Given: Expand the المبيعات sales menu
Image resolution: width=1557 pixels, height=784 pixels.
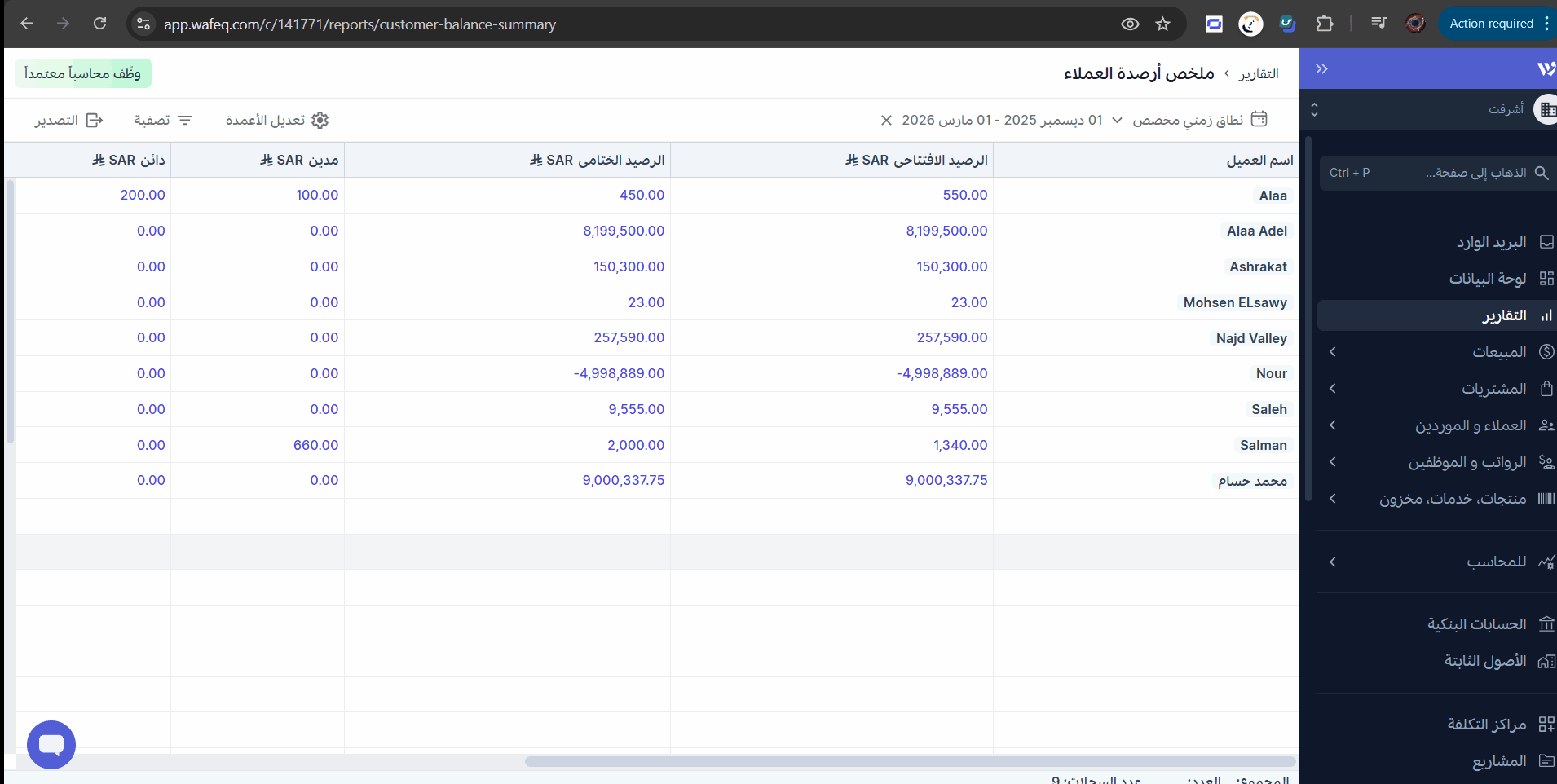Looking at the screenshot, I should (1498, 352).
